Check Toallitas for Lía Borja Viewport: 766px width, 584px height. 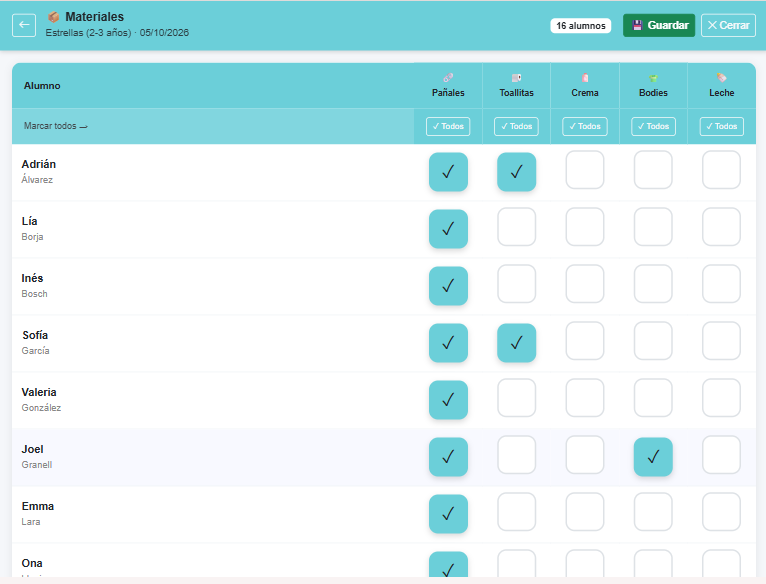point(516,227)
